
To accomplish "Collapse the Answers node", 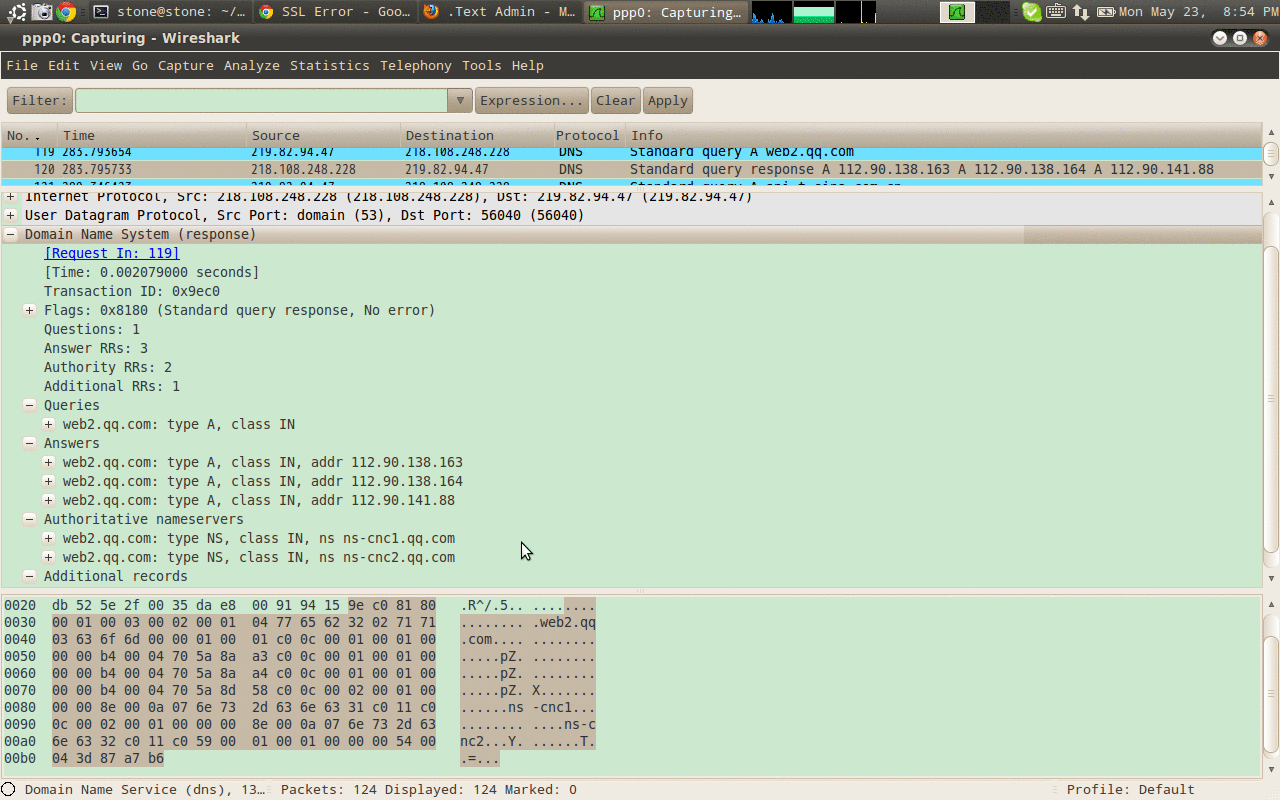I will coord(30,443).
